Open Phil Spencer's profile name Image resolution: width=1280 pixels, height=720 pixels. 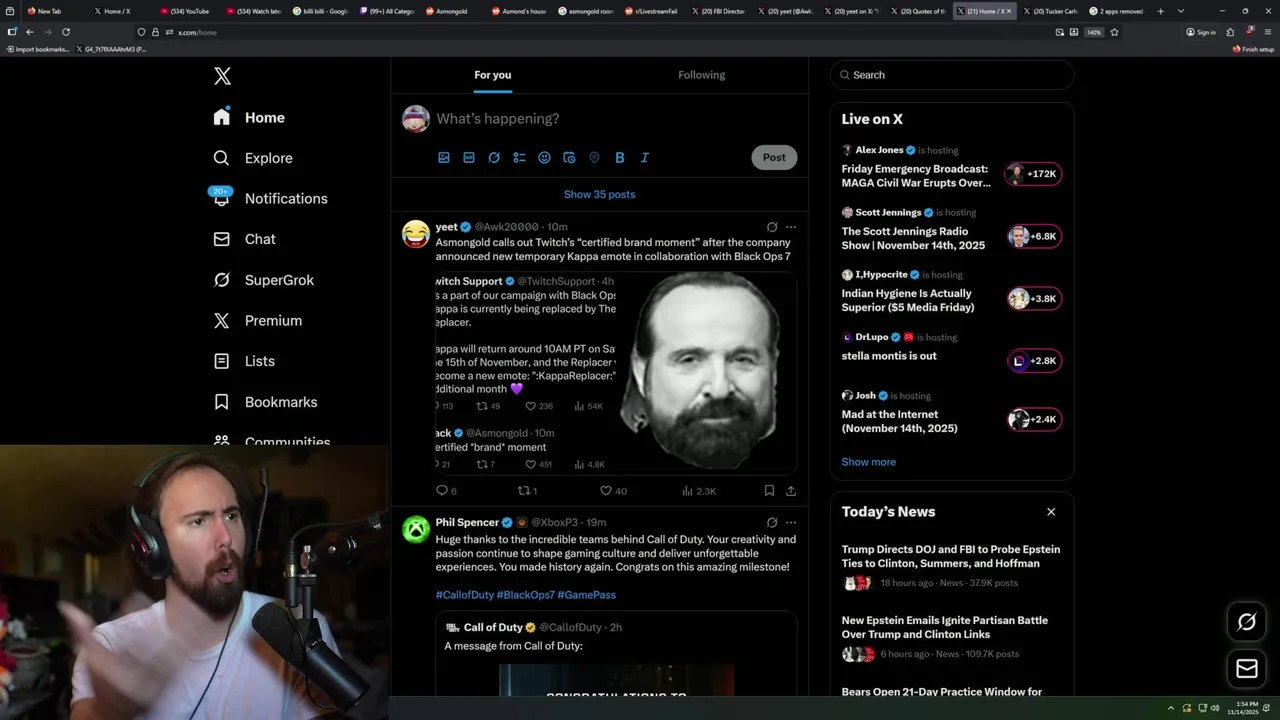coord(467,522)
